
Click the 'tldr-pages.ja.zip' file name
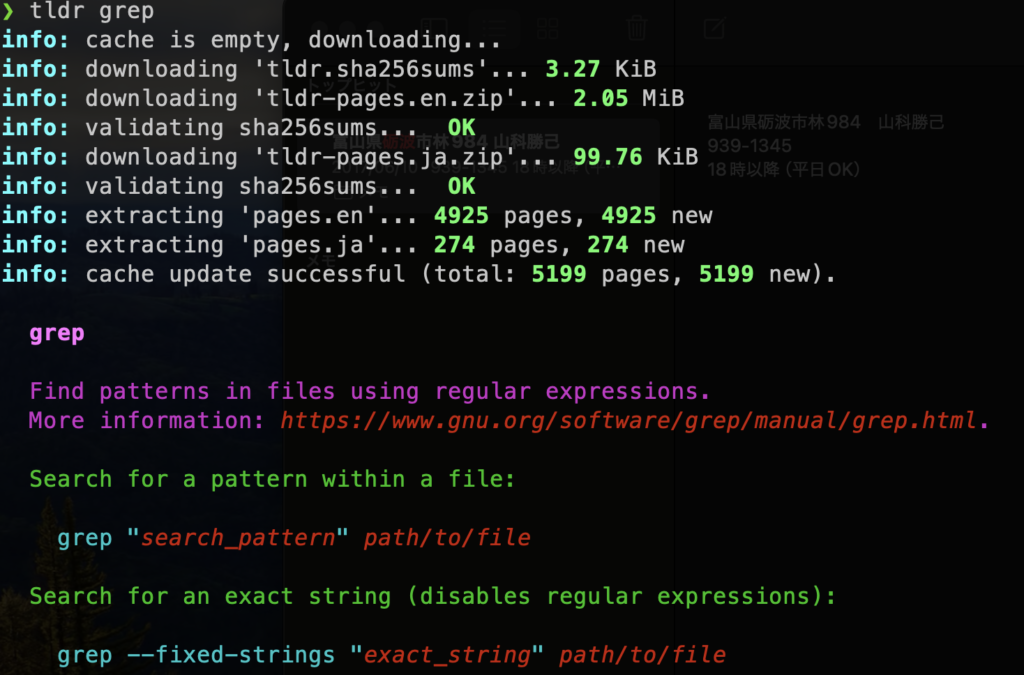[385, 157]
